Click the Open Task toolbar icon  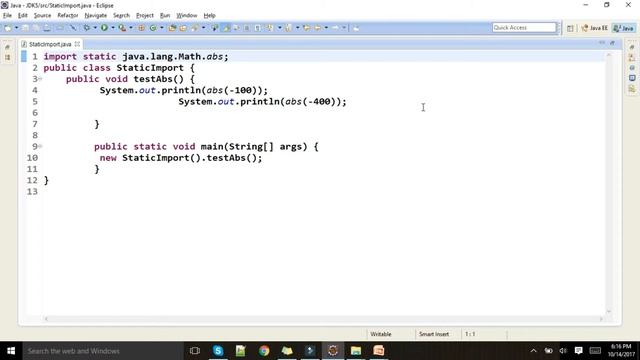pyautogui.click(x=183, y=28)
